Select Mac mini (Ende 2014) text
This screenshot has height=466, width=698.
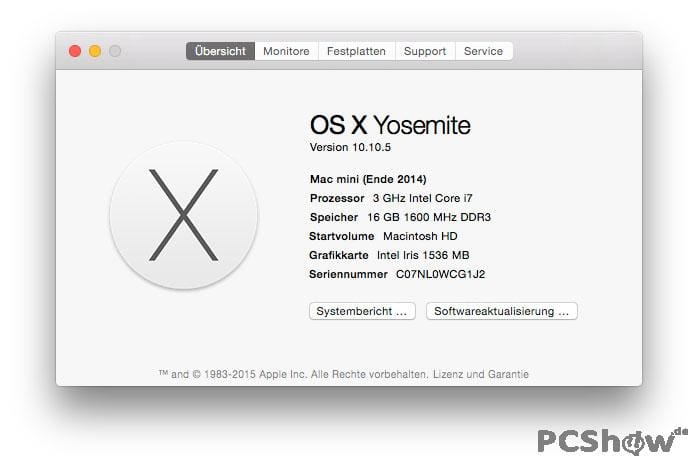[368, 179]
